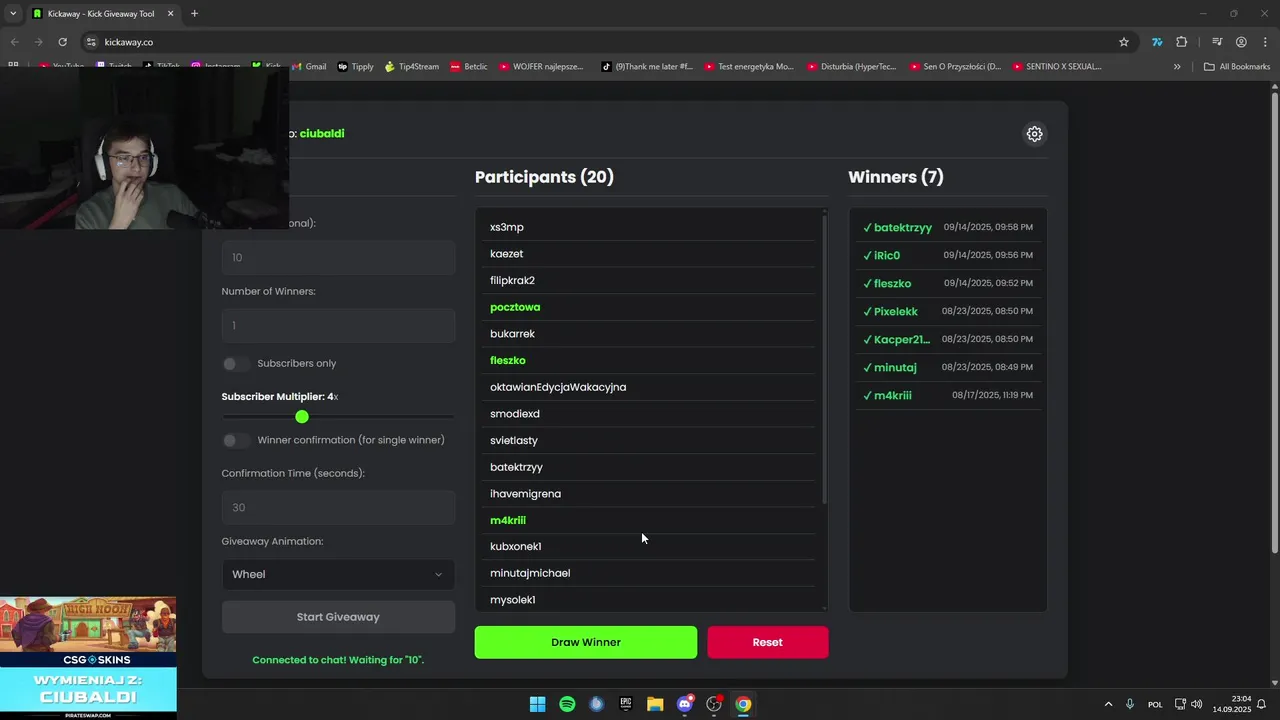Open the Thank me later bookmark

[646, 67]
